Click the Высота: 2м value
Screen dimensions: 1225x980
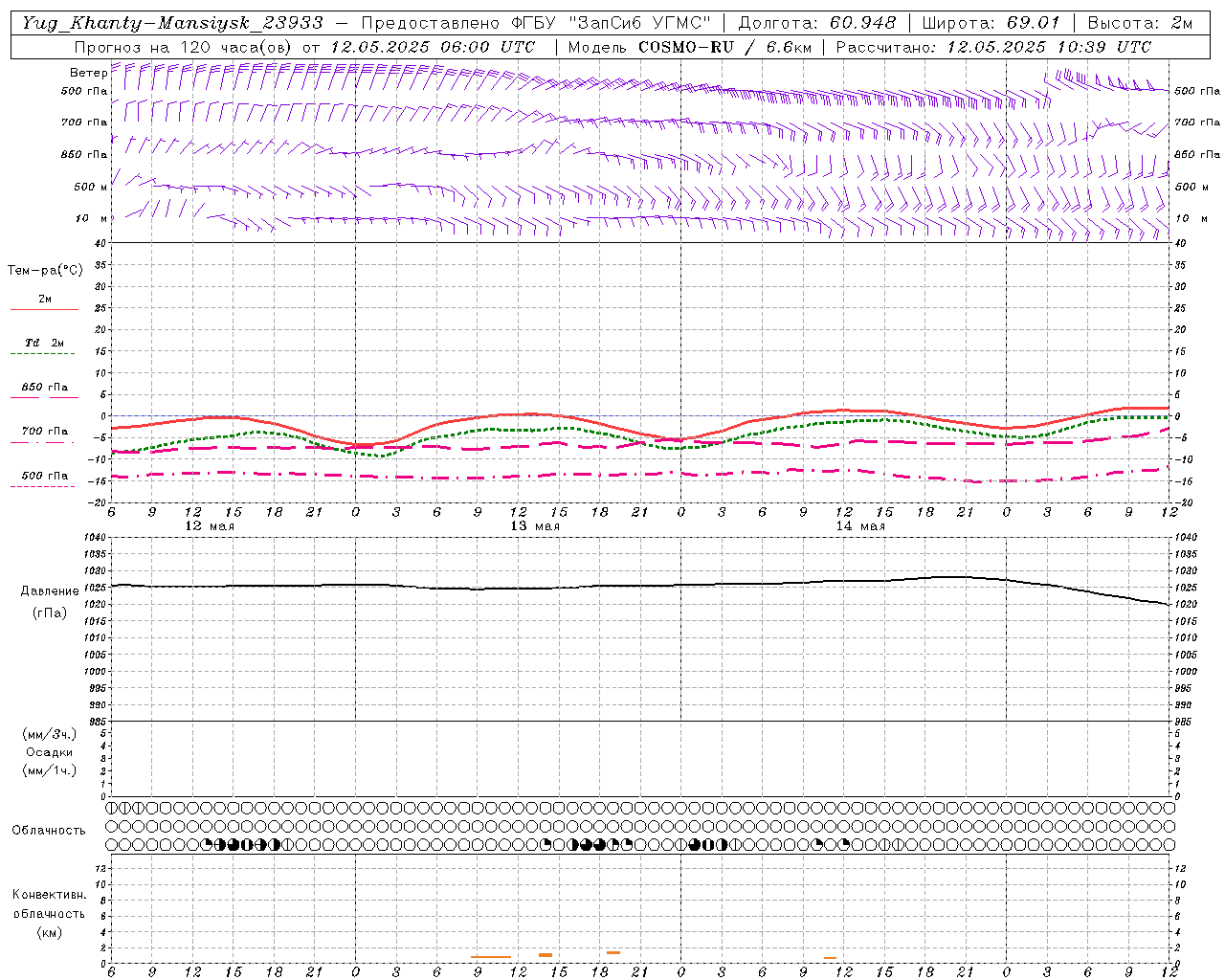(x=1140, y=22)
